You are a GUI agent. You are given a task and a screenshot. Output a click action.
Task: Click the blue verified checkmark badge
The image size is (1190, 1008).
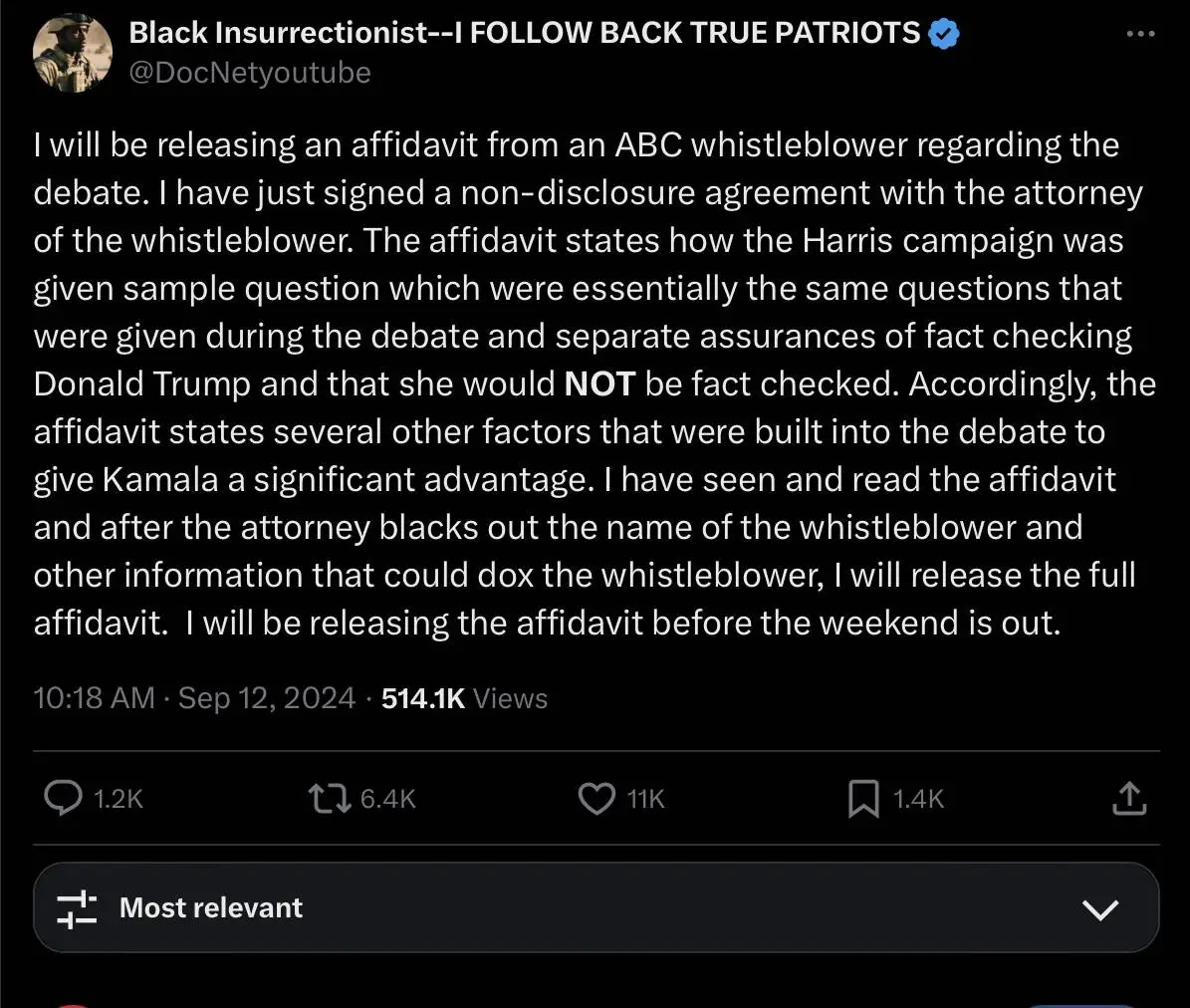click(943, 34)
